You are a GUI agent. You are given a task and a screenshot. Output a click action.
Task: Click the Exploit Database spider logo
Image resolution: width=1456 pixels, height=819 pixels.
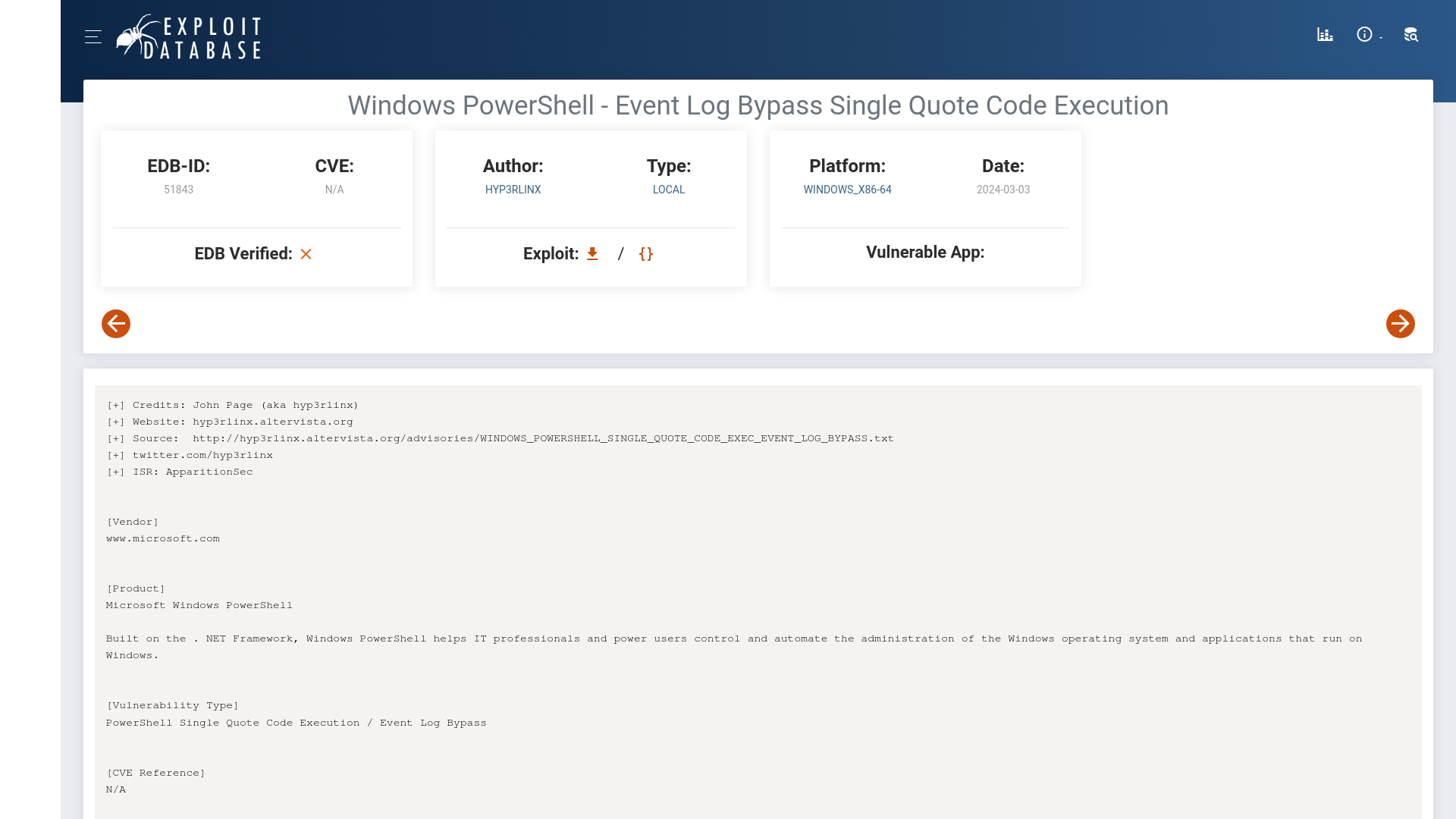[189, 36]
